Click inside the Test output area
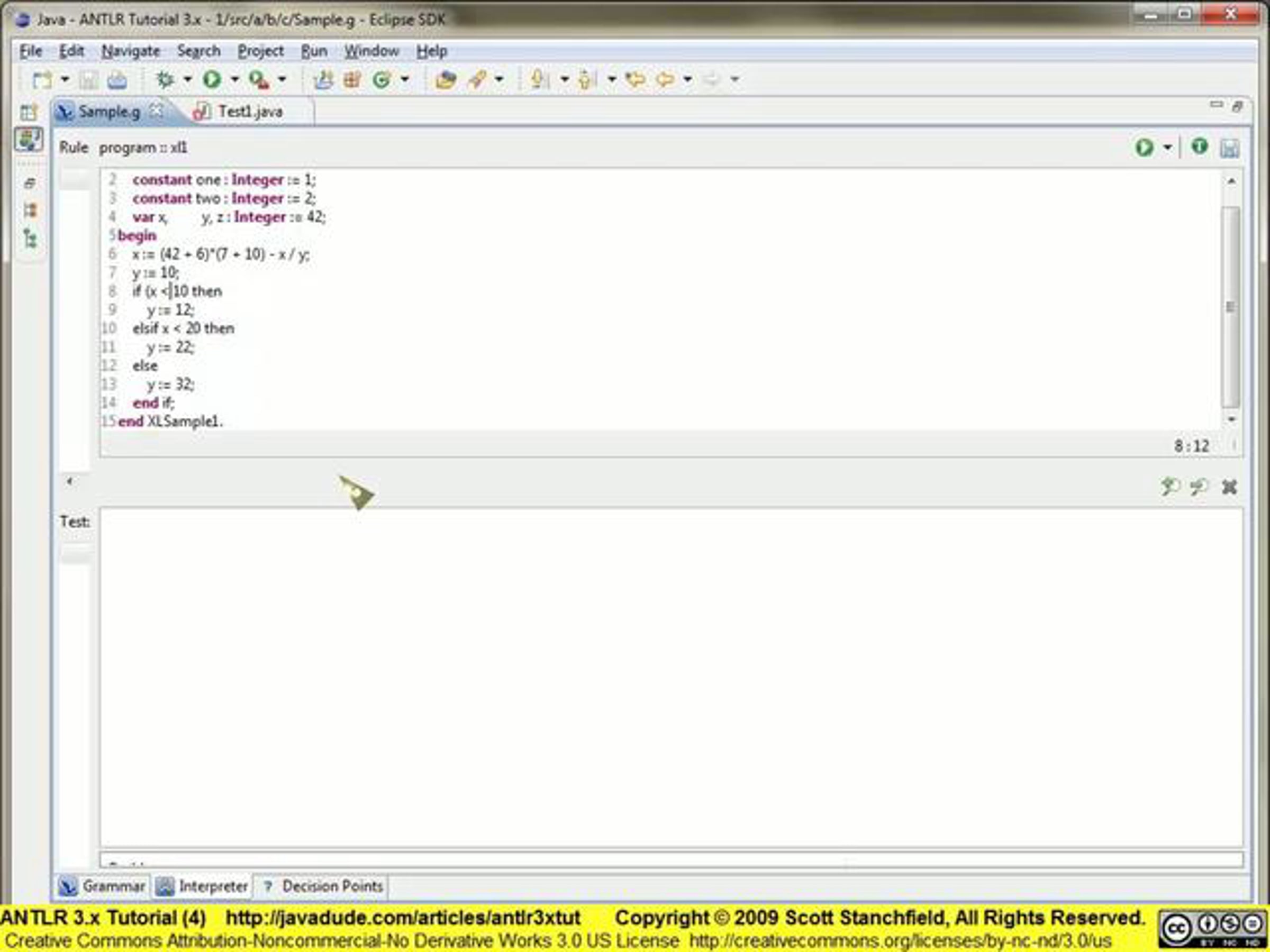The width and height of the screenshot is (1270, 952). tap(671, 677)
